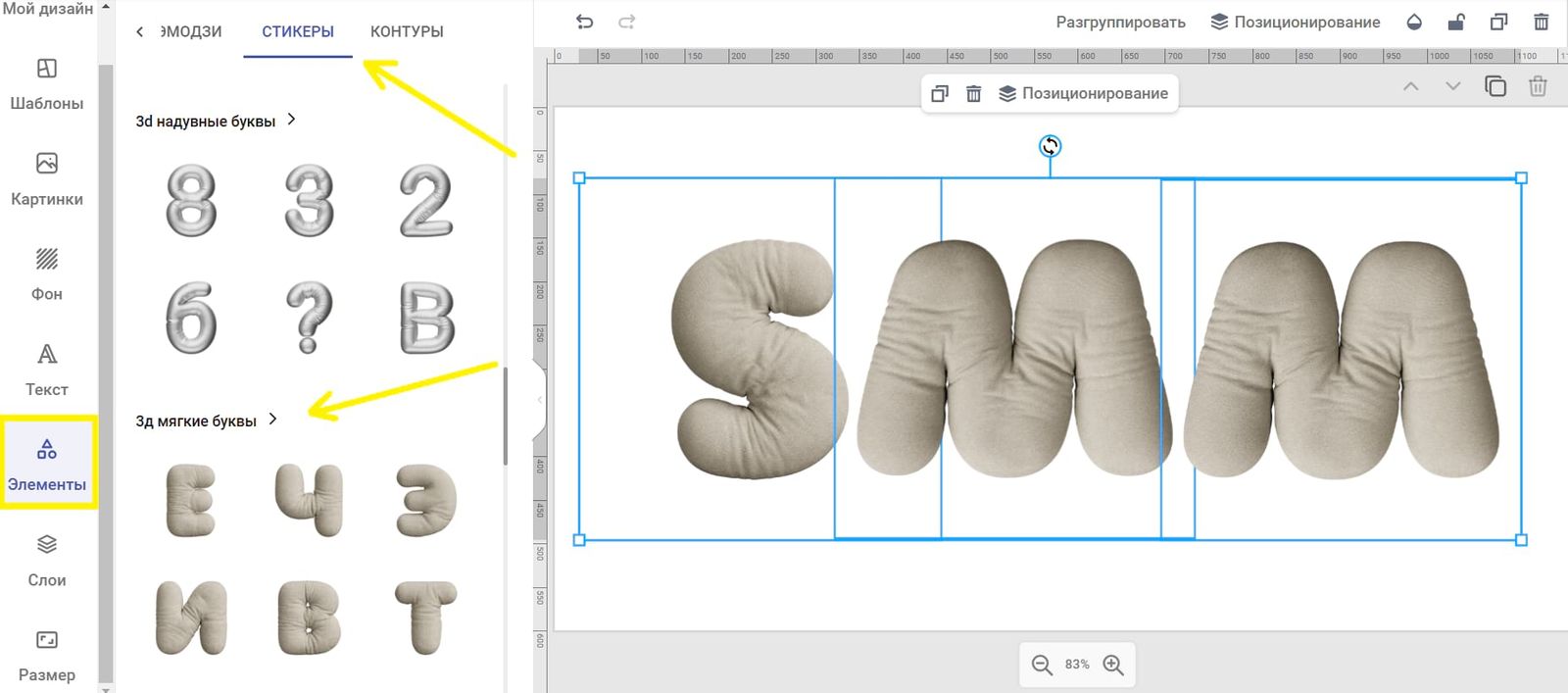The width and height of the screenshot is (1568, 693).
Task: Add the silver balloon number 8 sticker
Action: point(191,201)
